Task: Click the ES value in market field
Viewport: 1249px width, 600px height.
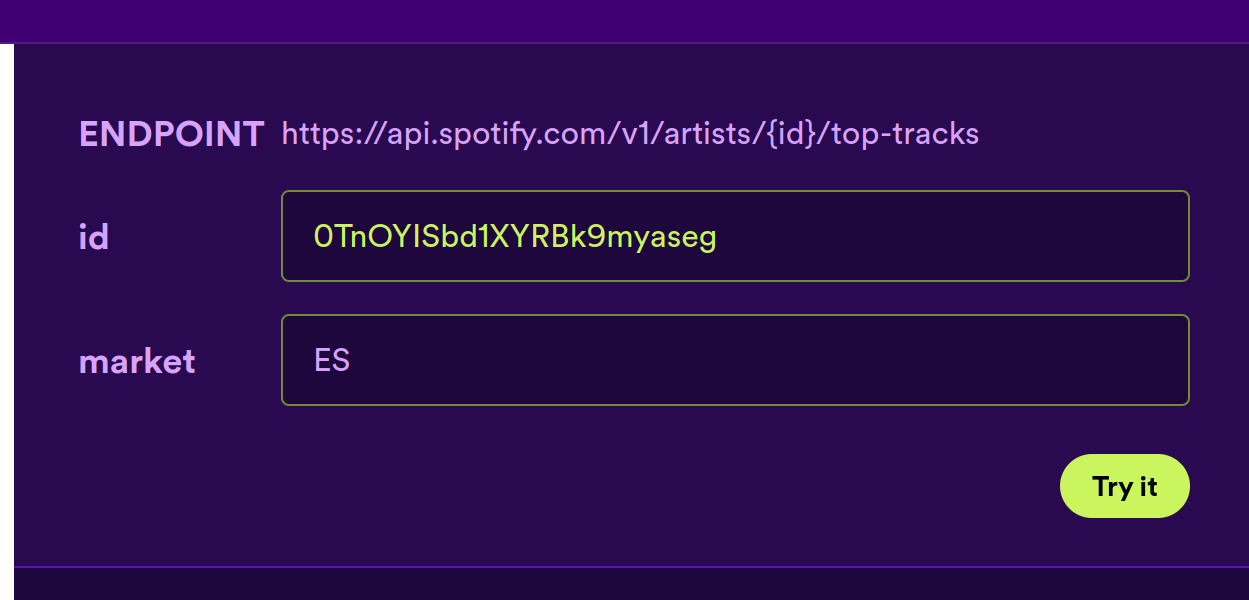Action: coord(332,360)
